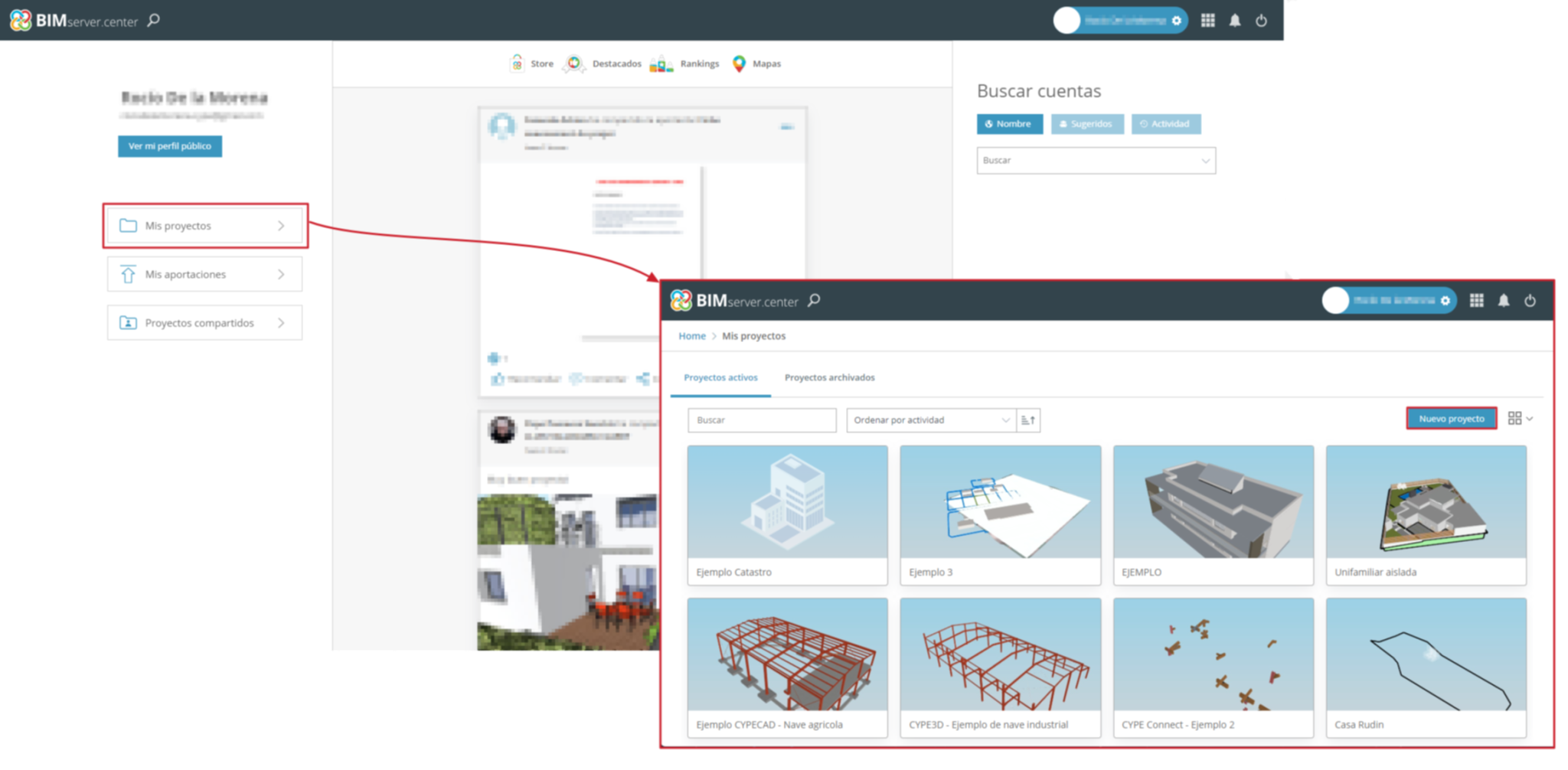
Task: Click the power icon in Mis proyectos window
Action: (x=1530, y=301)
